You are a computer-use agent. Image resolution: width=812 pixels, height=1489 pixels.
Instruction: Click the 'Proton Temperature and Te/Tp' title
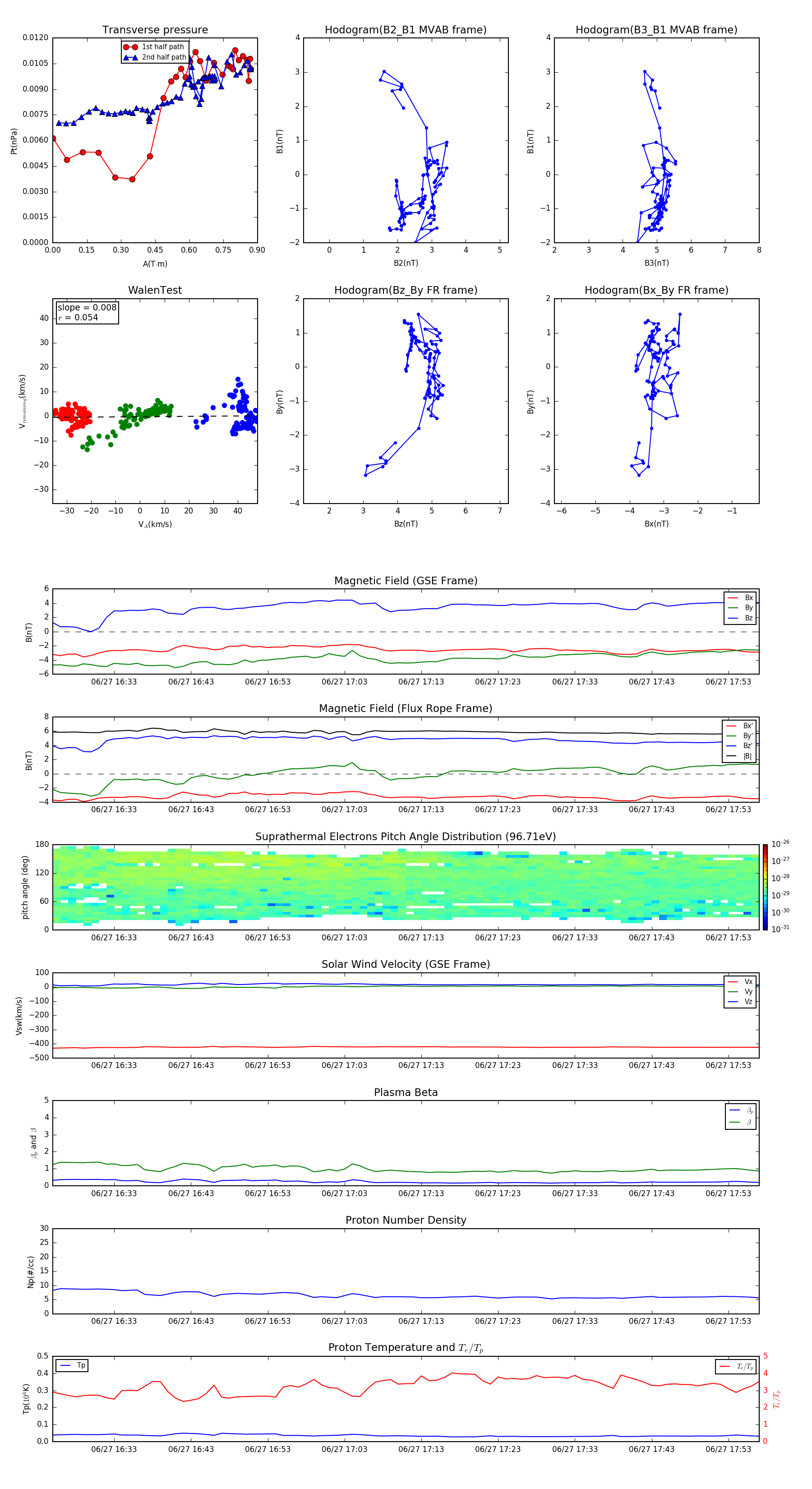406,1348
